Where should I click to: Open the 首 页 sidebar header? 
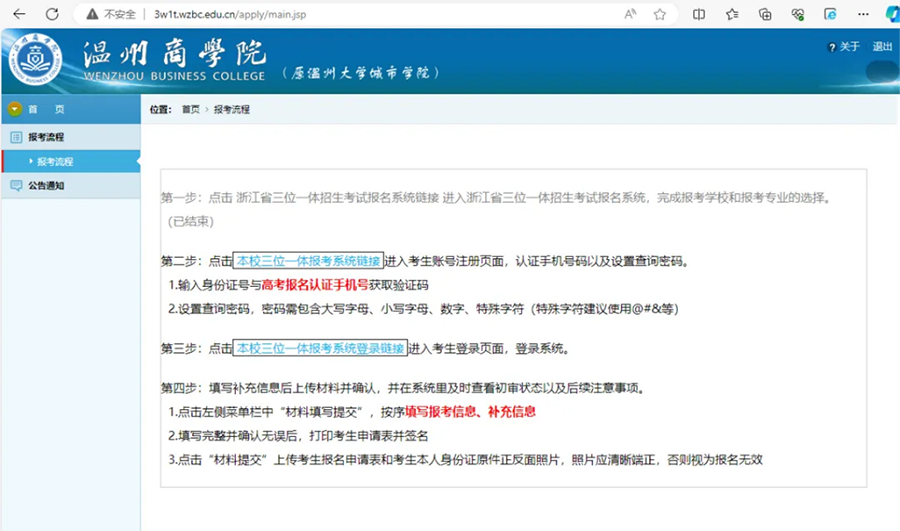71,109
